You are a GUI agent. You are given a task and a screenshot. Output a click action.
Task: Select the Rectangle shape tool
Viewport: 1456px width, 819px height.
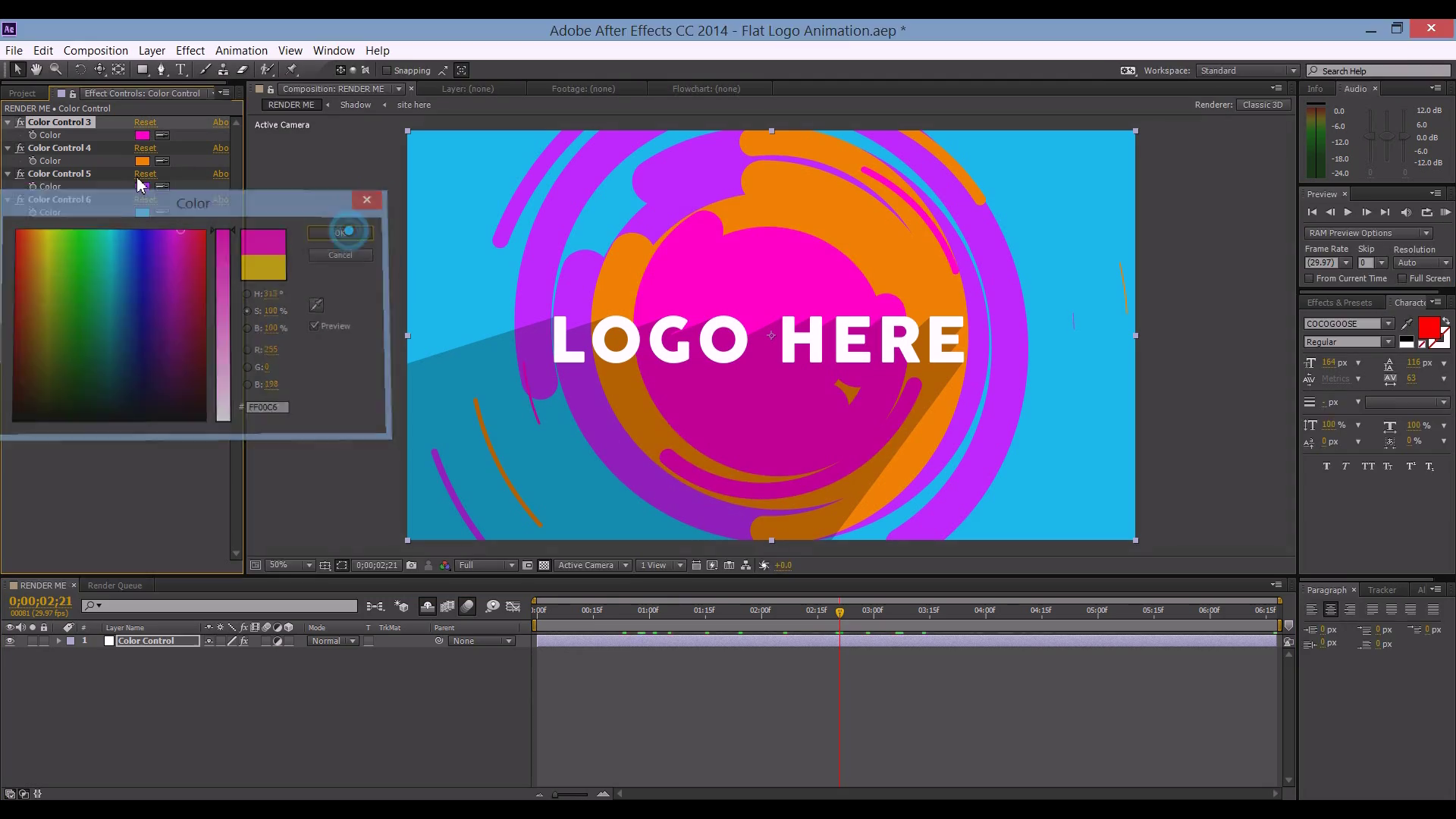tap(142, 70)
